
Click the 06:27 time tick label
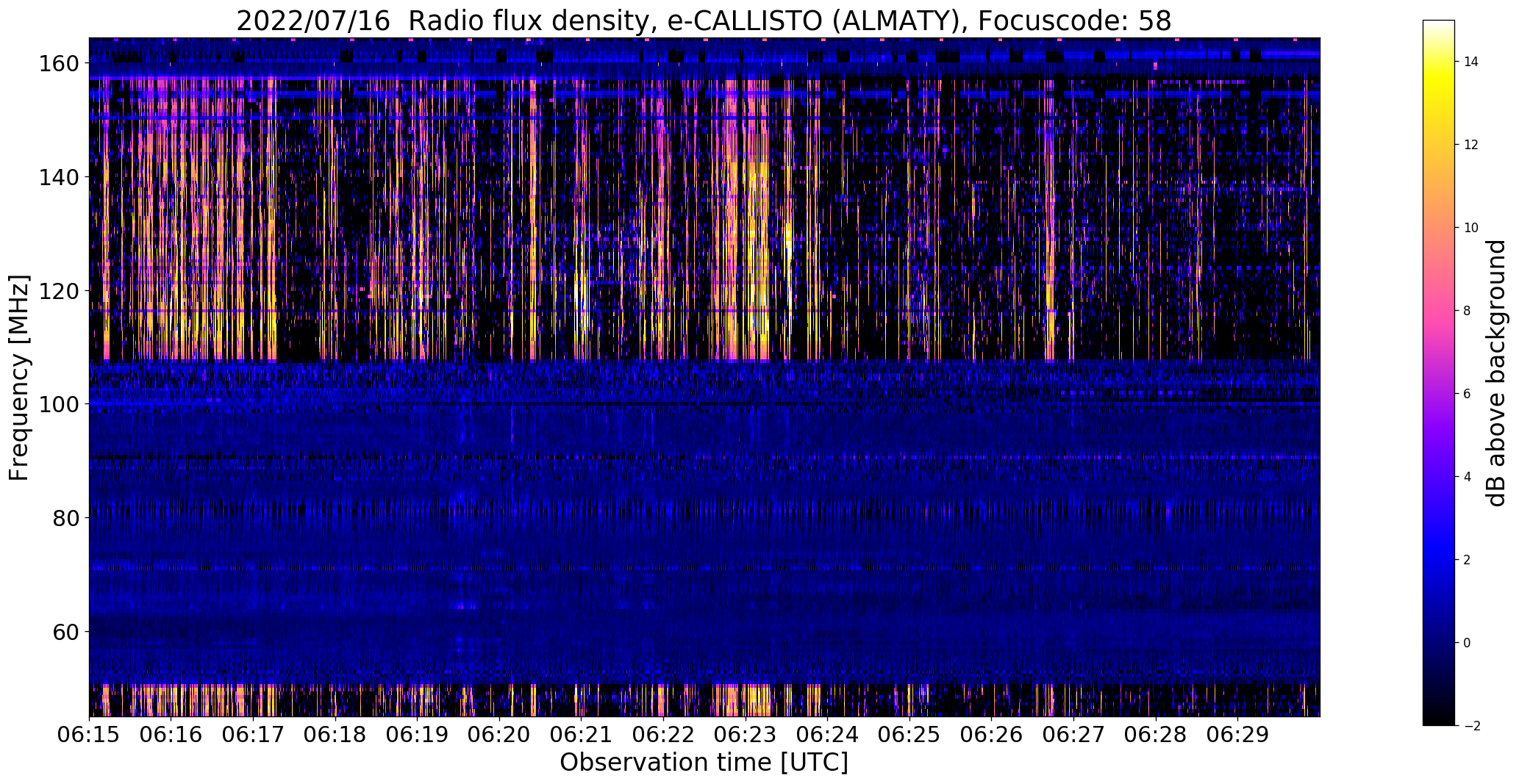(1073, 735)
